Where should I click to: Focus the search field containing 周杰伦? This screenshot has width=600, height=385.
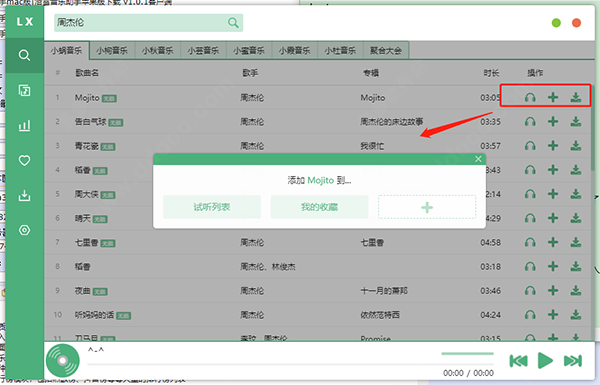click(x=148, y=23)
